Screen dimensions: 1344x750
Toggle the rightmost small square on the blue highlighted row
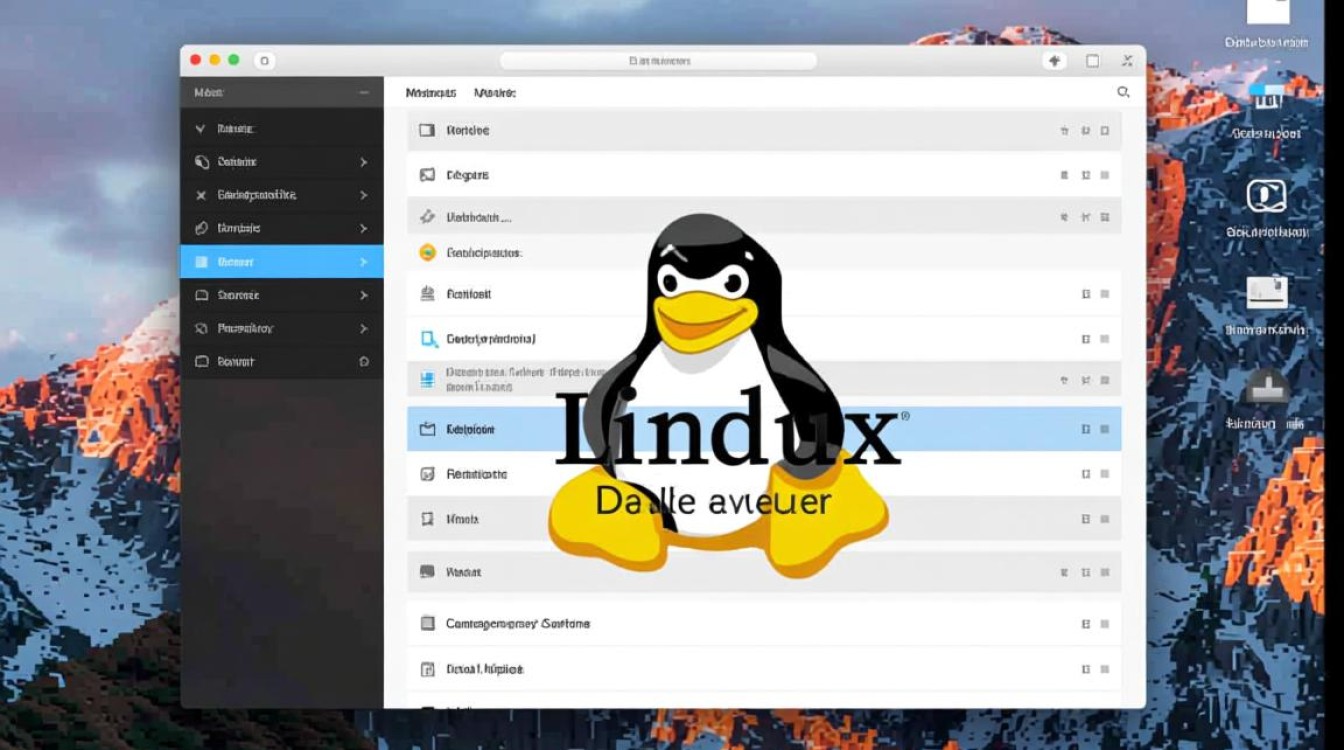[1105, 429]
